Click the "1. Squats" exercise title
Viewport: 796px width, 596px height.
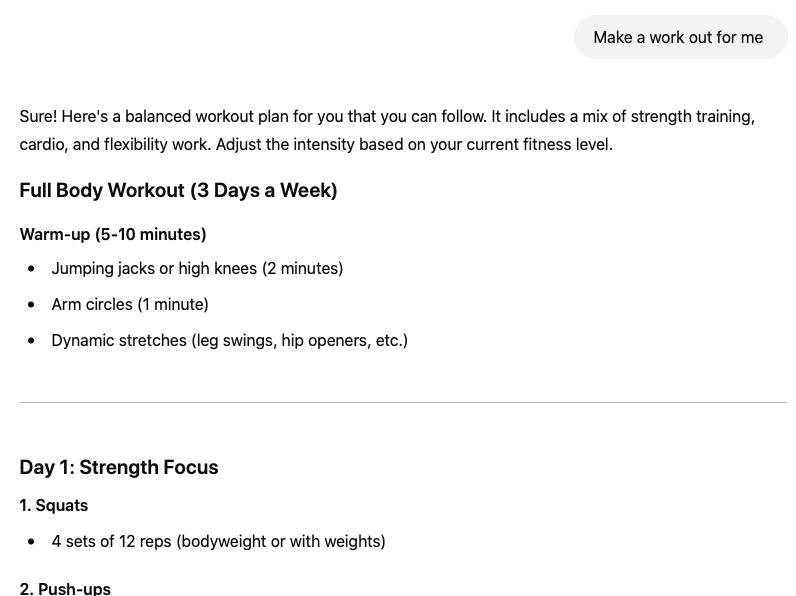[54, 505]
